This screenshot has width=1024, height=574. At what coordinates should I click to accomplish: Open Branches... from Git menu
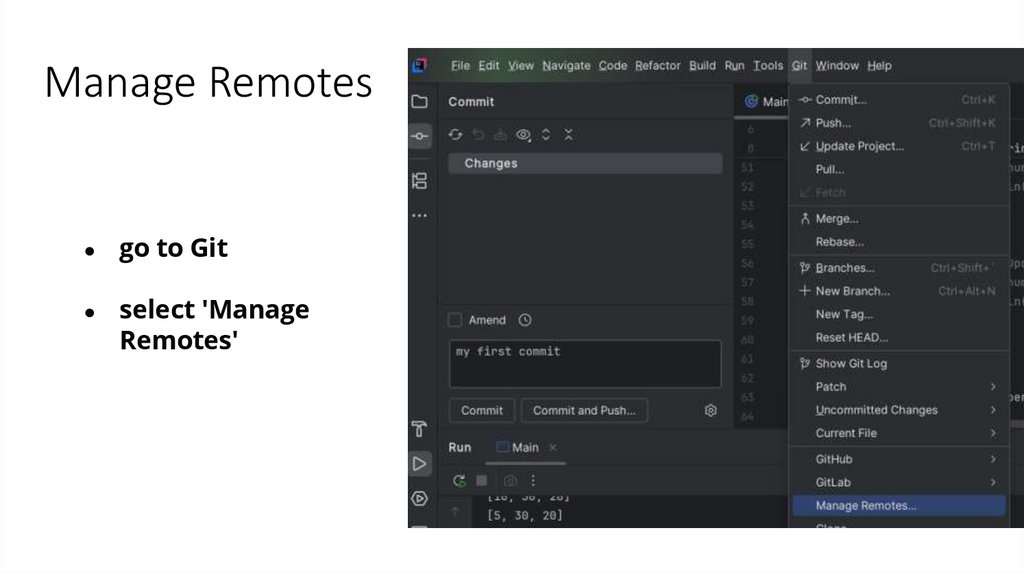pos(899,268)
